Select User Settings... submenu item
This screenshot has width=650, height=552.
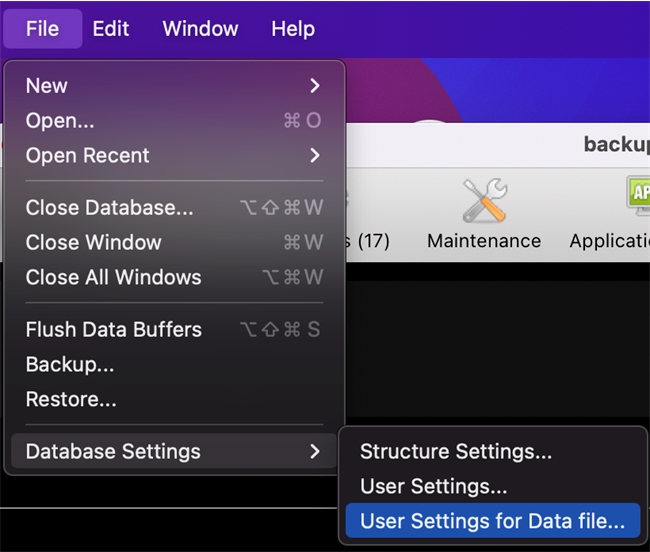434,487
